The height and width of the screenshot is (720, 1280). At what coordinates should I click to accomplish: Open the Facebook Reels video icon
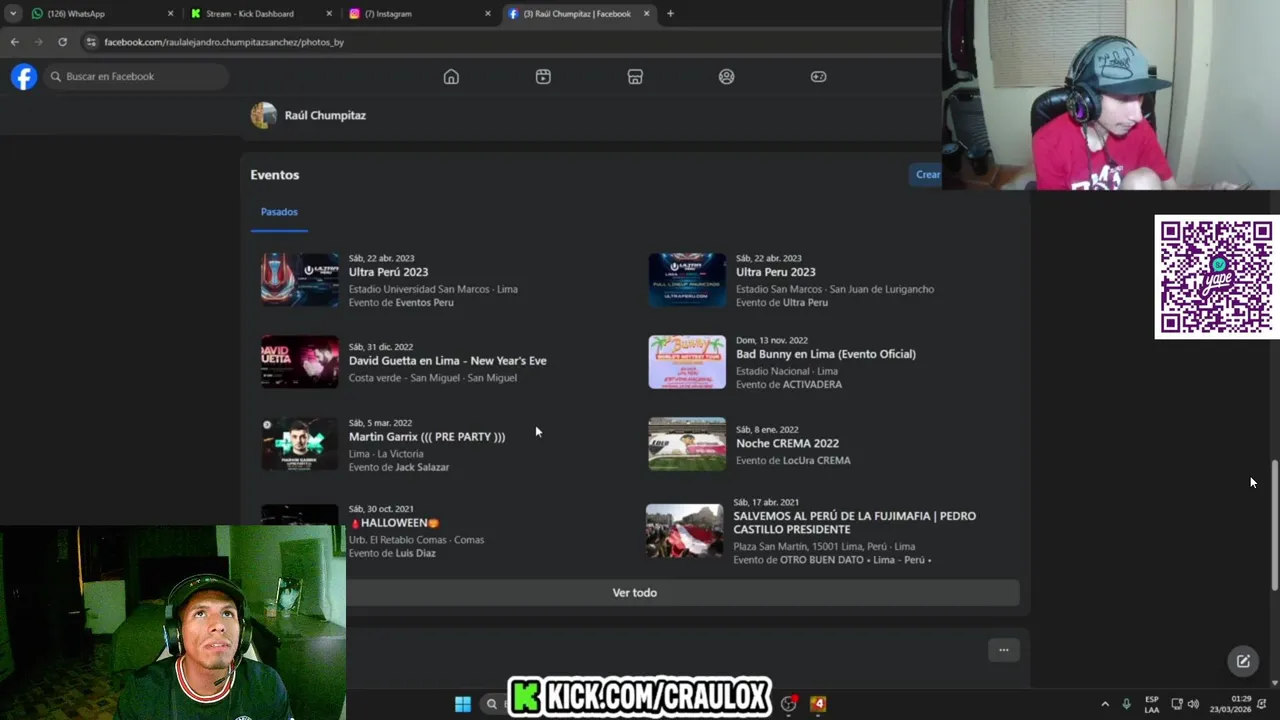543,77
